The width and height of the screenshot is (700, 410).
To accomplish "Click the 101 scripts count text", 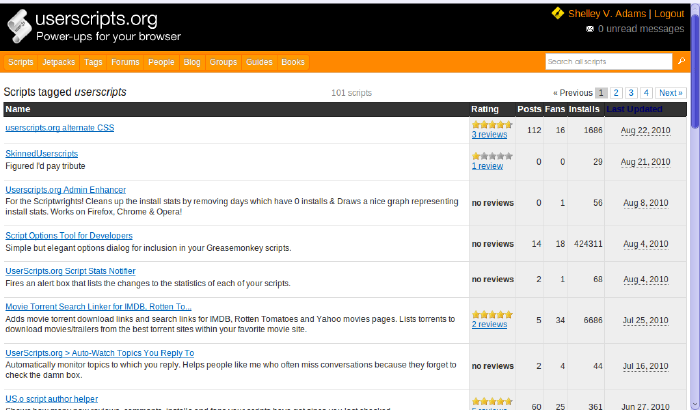I will pos(351,93).
